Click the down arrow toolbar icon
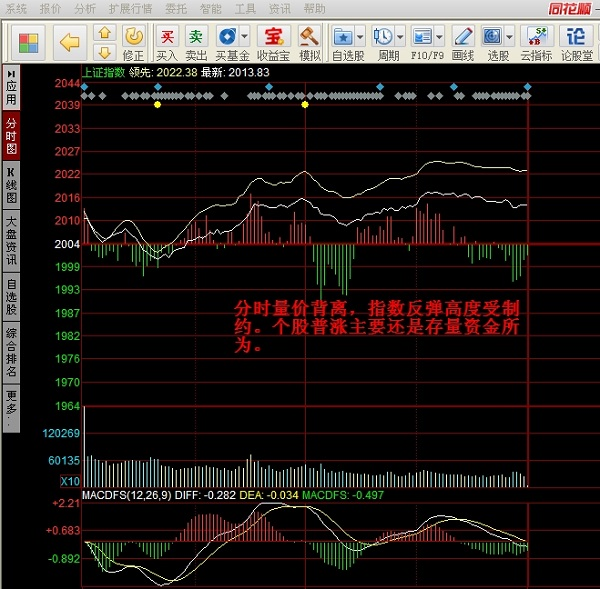 tap(105, 52)
